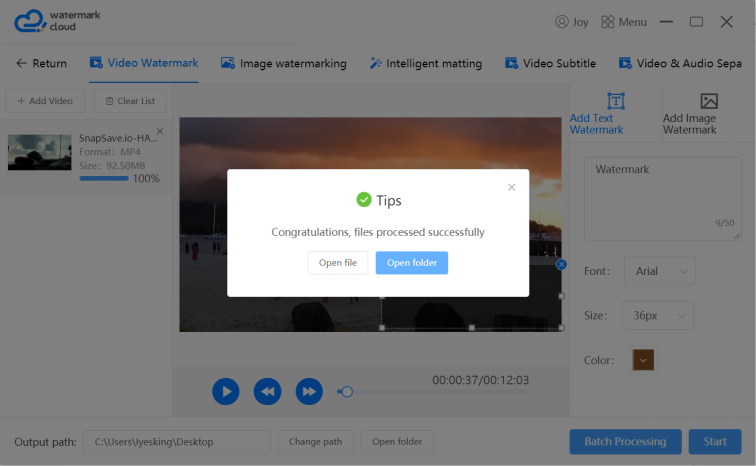Fast forward the video preview
756x466 pixels.
click(309, 391)
